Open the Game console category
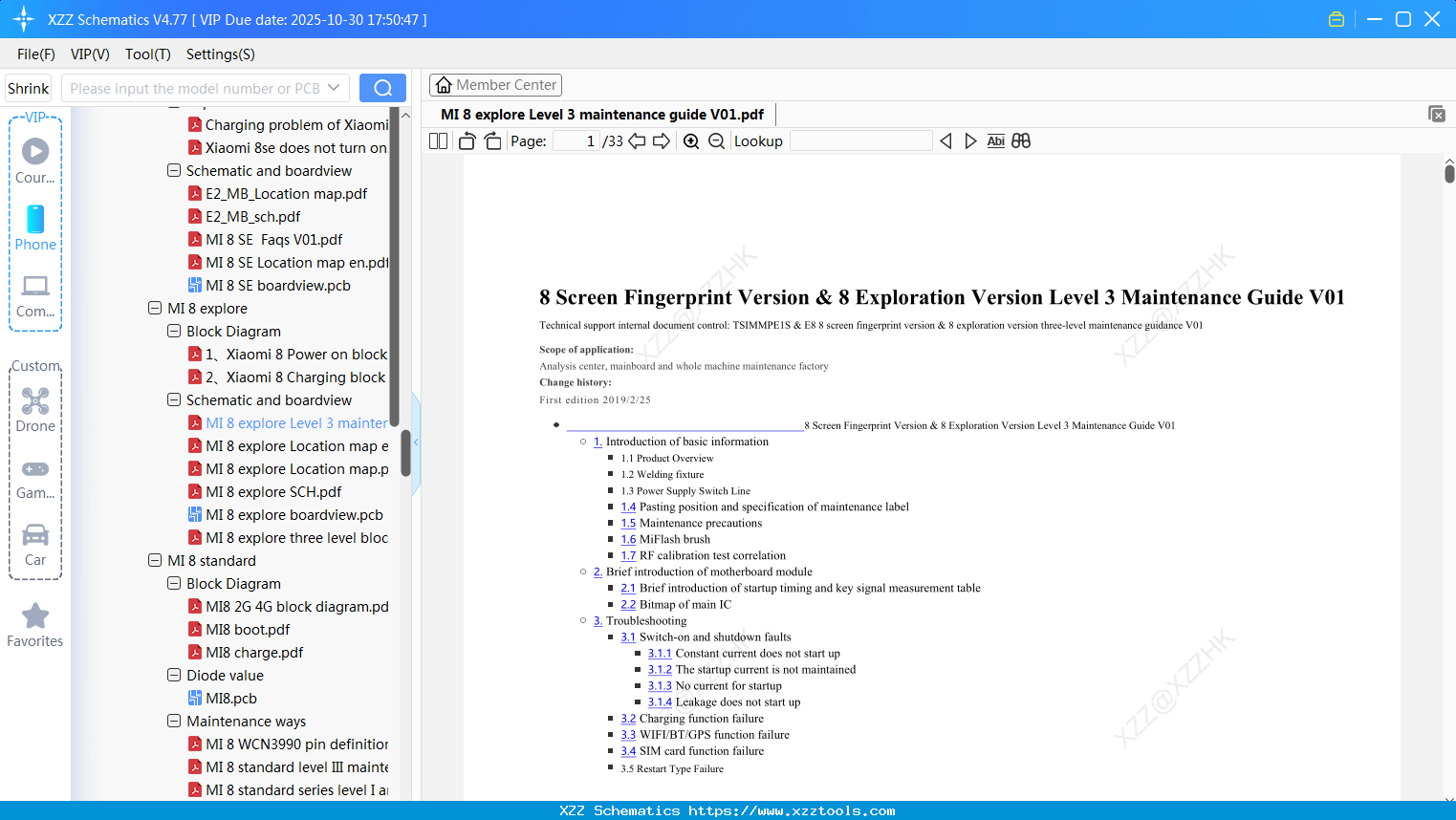Image resolution: width=1456 pixels, height=820 pixels. [35, 478]
